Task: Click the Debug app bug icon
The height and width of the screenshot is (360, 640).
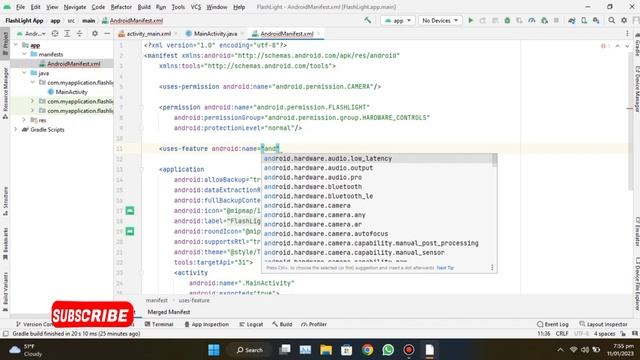Action: [x=507, y=20]
